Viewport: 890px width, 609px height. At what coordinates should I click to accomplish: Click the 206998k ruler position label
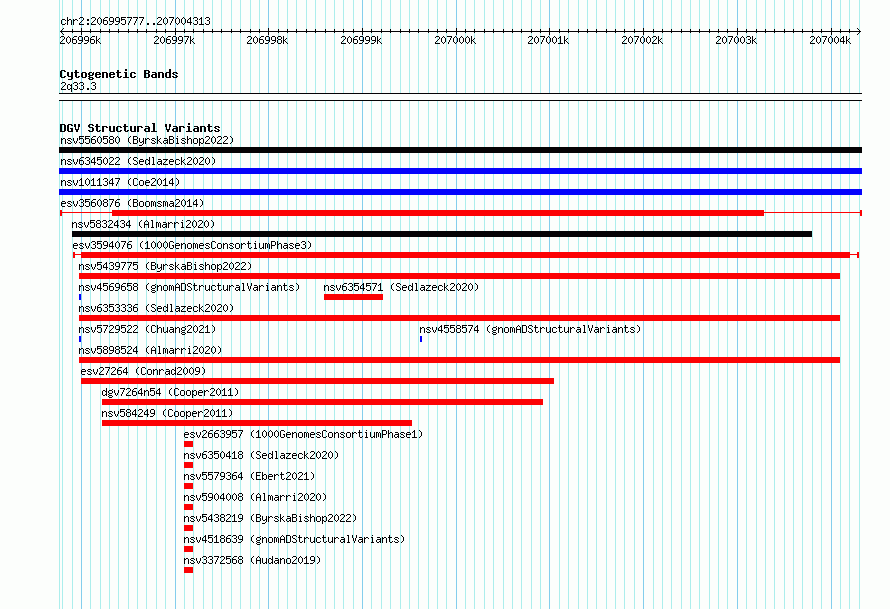pyautogui.click(x=267, y=40)
